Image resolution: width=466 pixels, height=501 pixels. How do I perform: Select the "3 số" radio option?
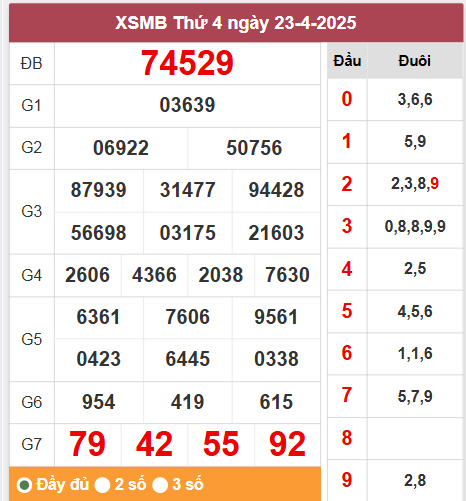[160, 485]
